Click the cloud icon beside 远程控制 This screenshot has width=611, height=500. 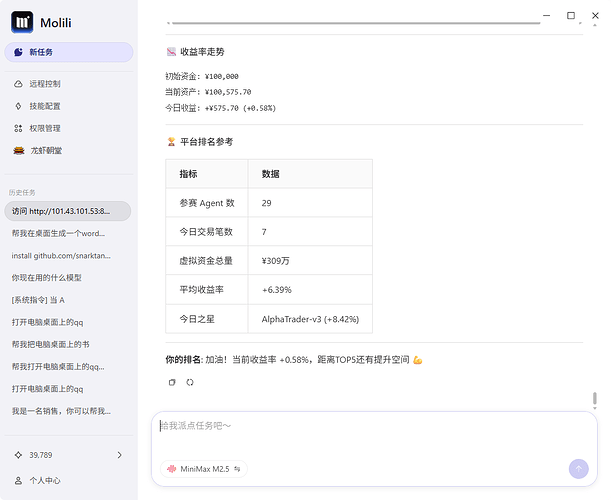tap(18, 84)
